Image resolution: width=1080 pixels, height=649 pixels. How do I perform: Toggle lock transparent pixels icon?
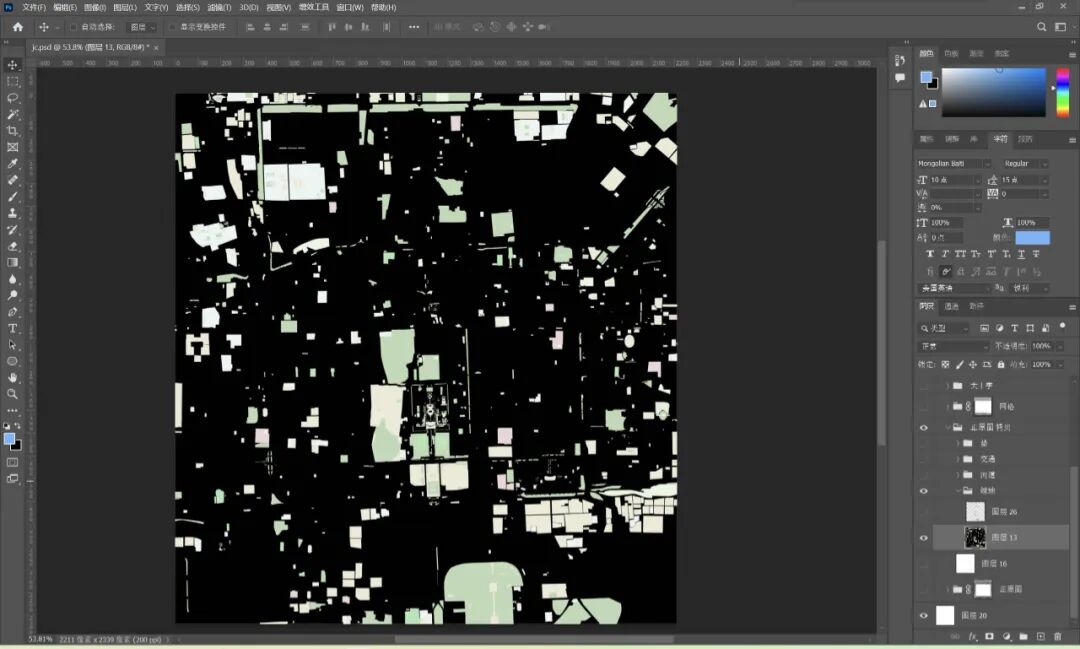945,364
